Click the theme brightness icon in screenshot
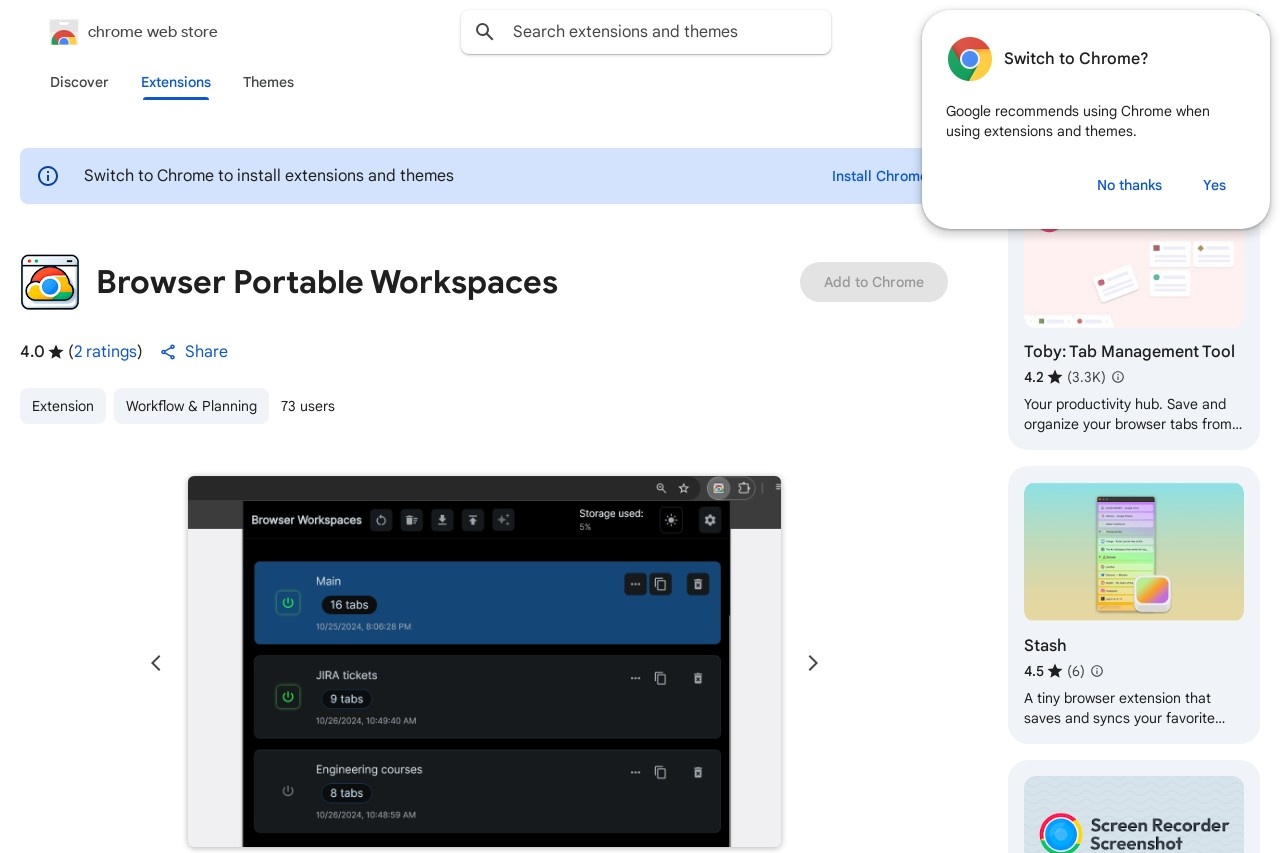Image resolution: width=1280 pixels, height=853 pixels. coord(671,520)
